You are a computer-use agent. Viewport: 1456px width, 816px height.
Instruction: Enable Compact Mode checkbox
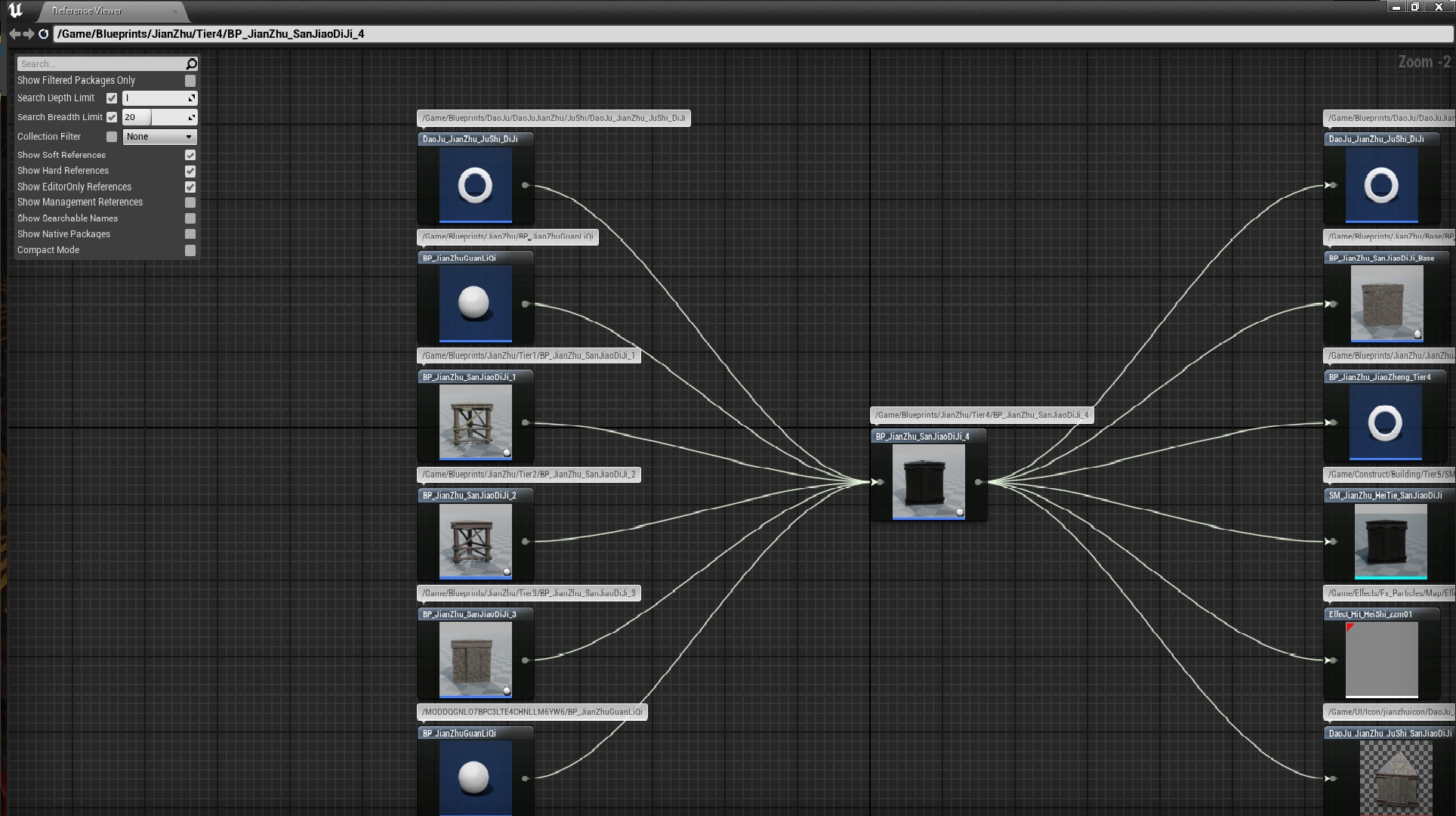click(190, 250)
